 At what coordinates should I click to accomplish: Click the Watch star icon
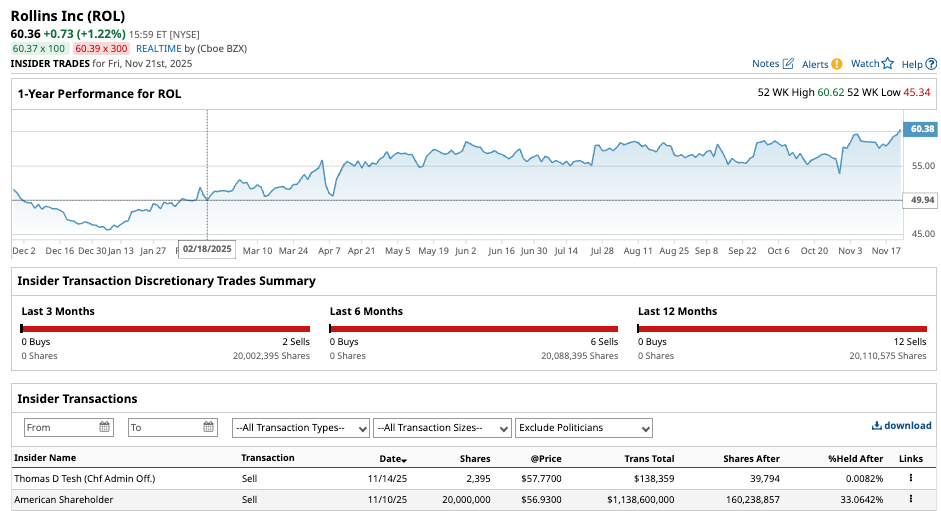click(887, 64)
